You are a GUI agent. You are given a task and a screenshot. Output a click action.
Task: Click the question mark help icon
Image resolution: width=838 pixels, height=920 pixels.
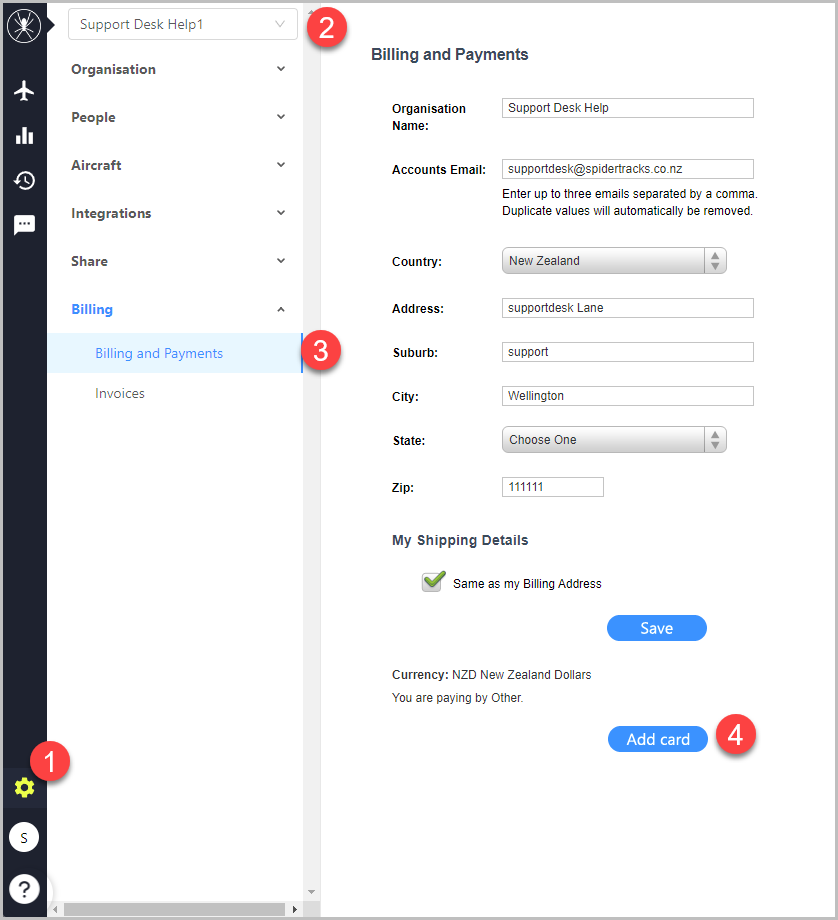[x=24, y=889]
